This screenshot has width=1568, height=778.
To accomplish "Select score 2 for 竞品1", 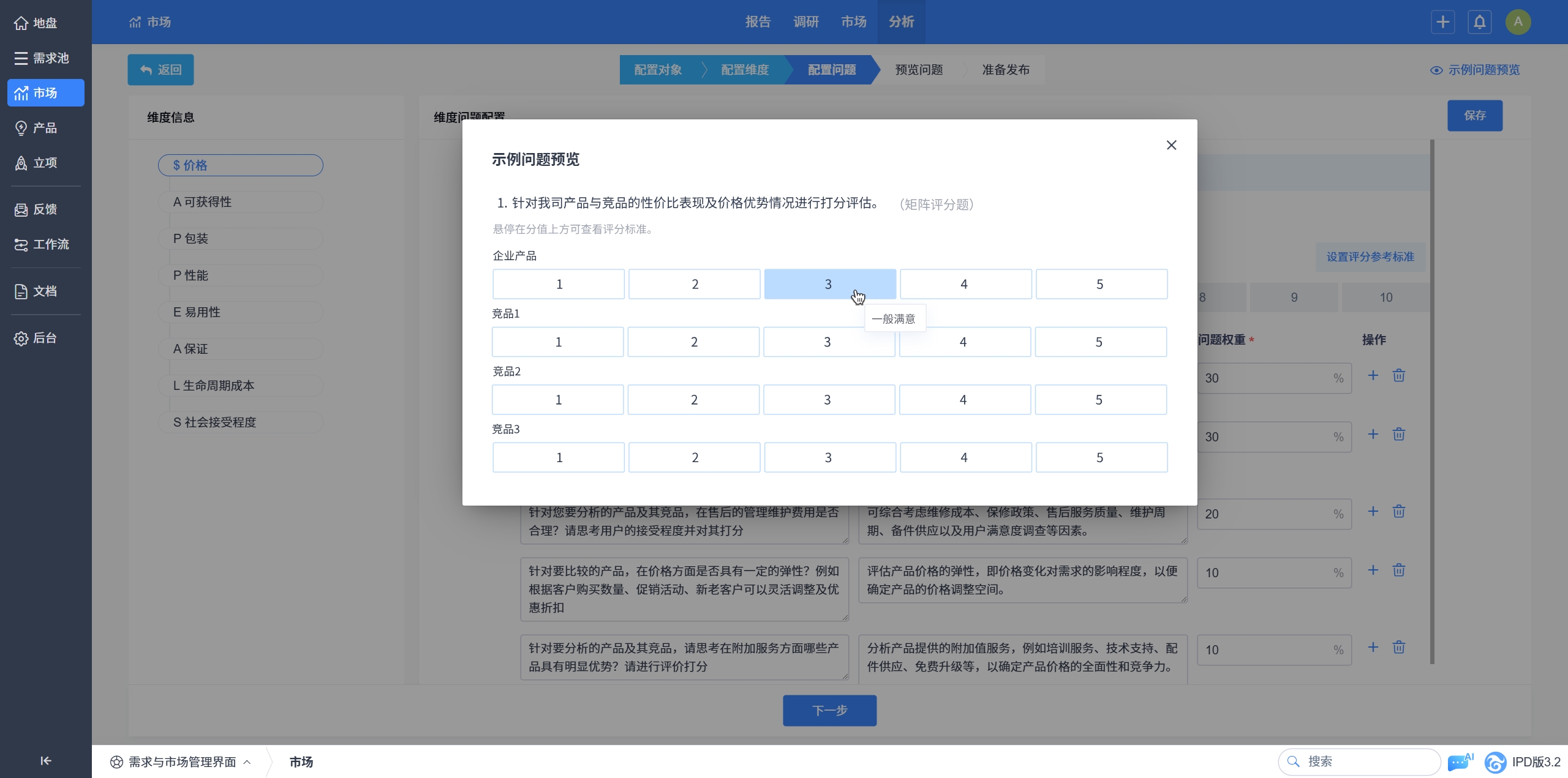I will tap(693, 342).
